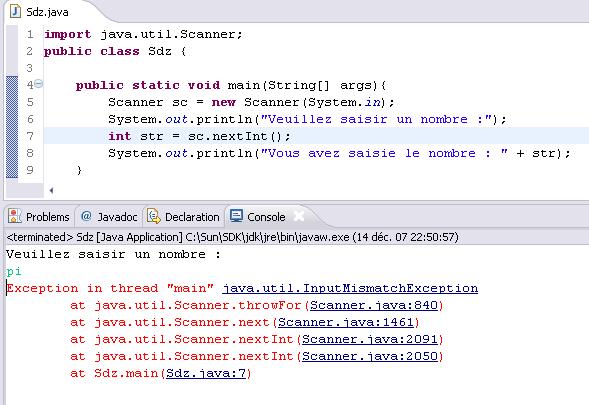Viewport: 589px width, 405px height.
Task: Click the blue range indicator in editor margin
Action: (x=12, y=127)
